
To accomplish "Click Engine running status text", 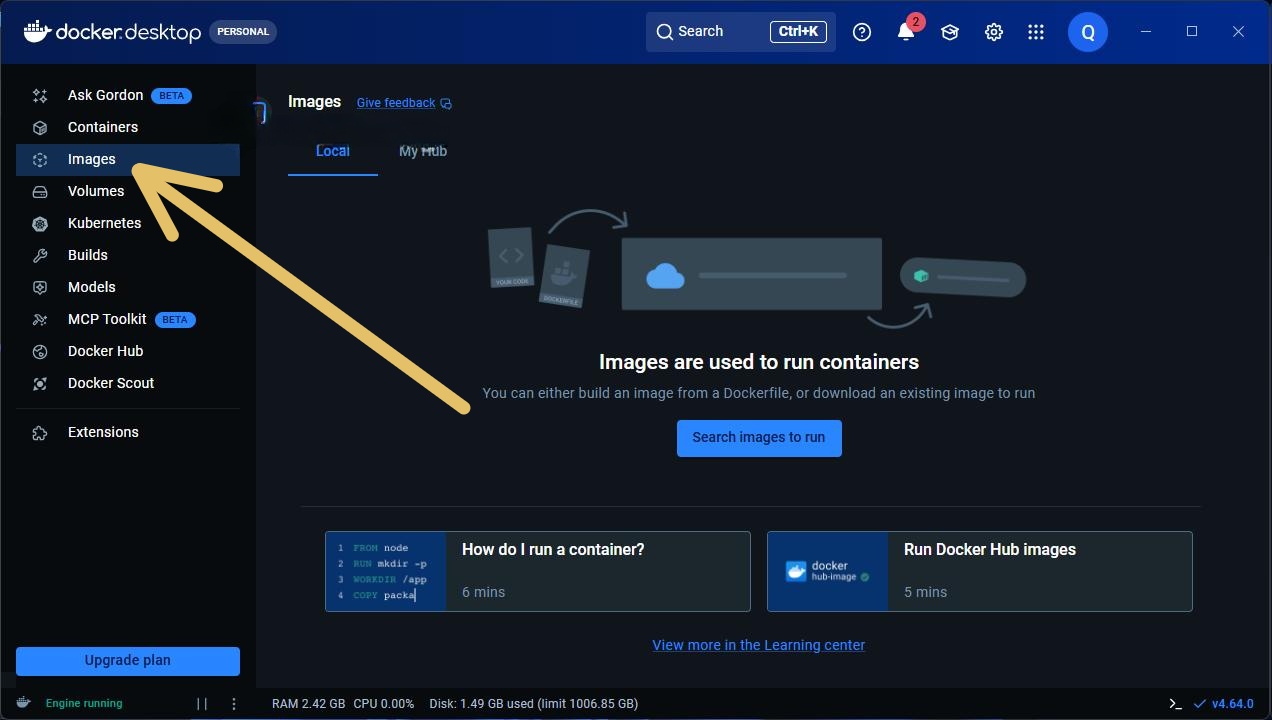I will pos(84,704).
